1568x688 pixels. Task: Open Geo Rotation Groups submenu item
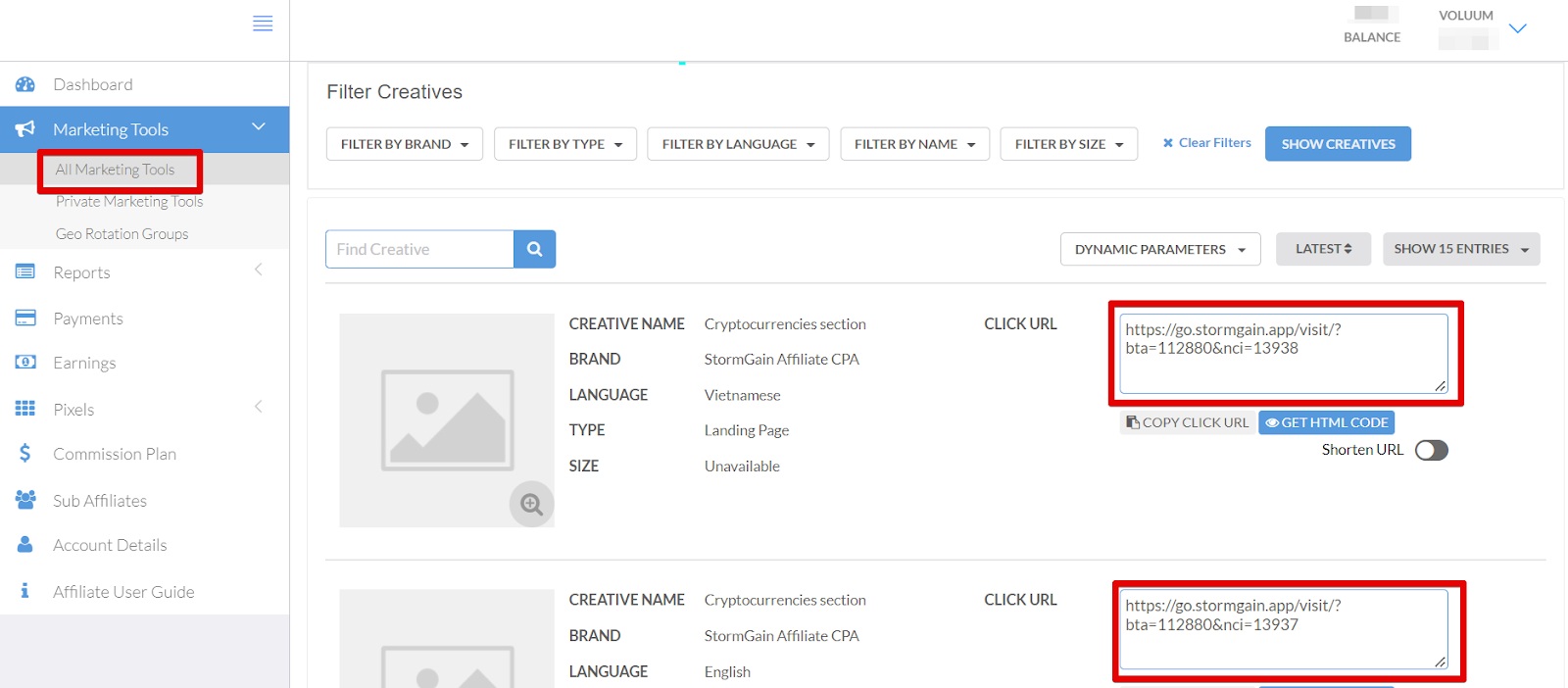122,234
